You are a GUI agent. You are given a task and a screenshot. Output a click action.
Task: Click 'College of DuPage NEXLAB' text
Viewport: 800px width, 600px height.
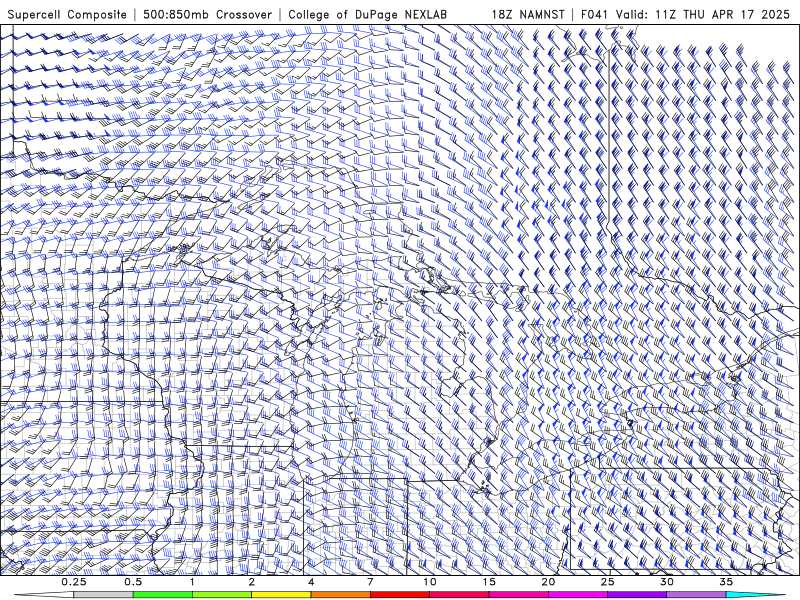coord(367,14)
